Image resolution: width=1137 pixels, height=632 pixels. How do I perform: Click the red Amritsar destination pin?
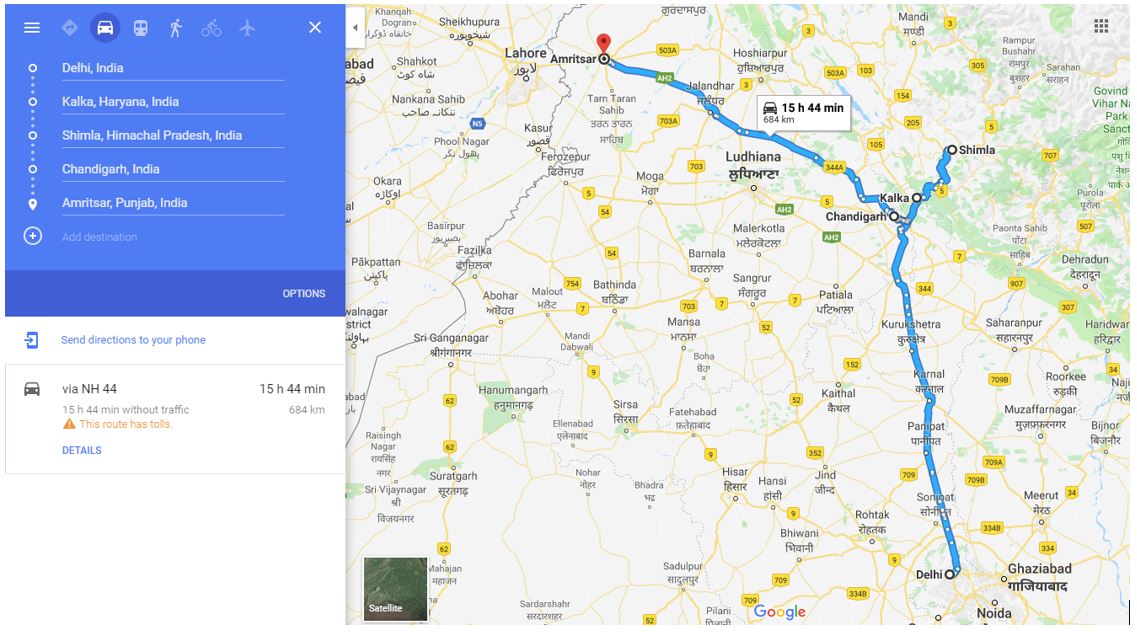click(603, 45)
